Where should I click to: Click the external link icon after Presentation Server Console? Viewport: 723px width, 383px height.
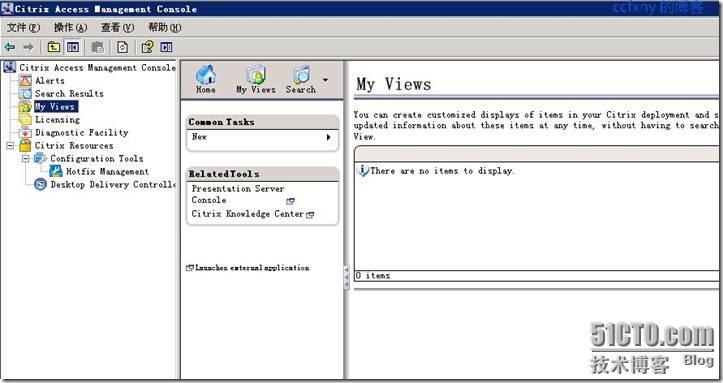290,201
